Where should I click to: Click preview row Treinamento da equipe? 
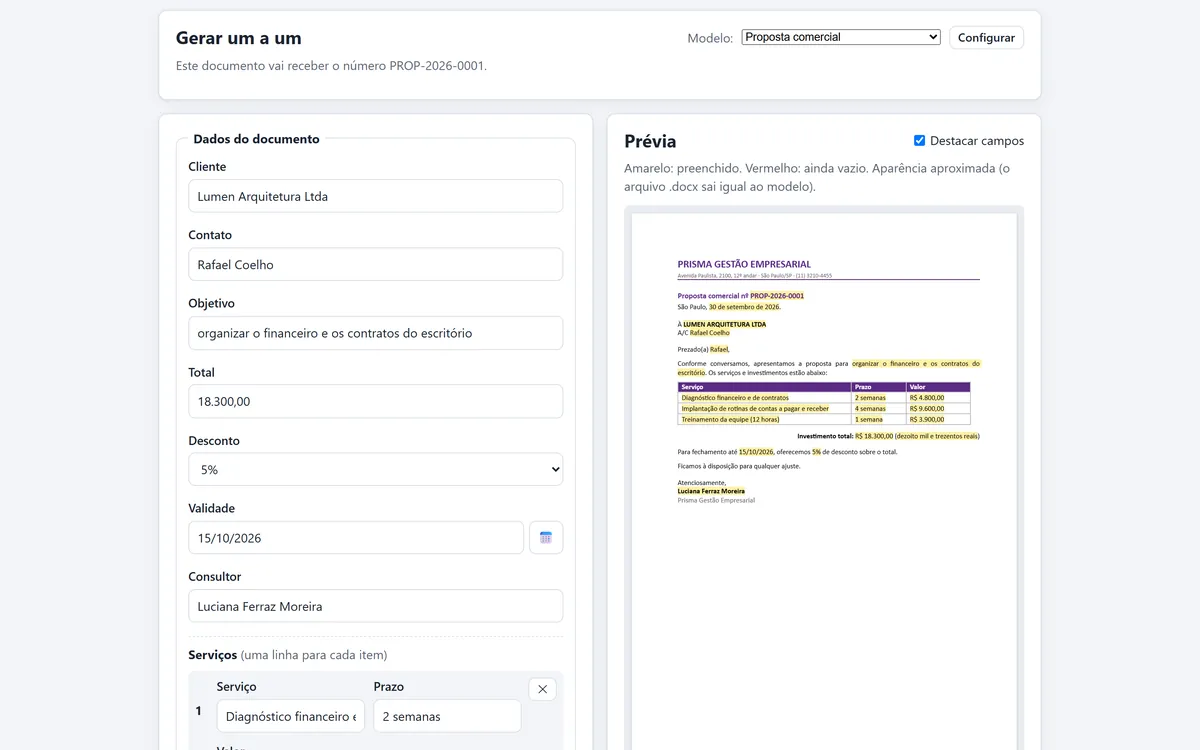coord(824,419)
